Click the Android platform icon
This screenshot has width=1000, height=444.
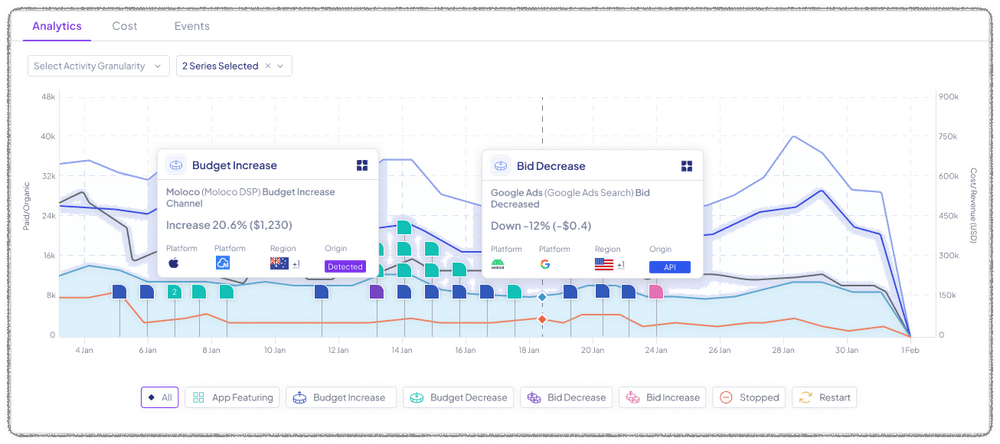[497, 265]
